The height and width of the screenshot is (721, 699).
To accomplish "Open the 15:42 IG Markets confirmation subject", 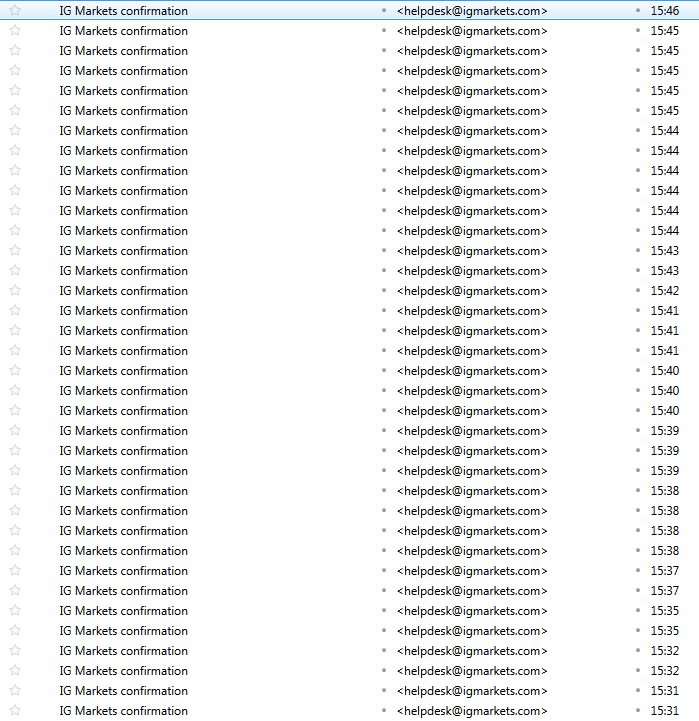I will (123, 291).
